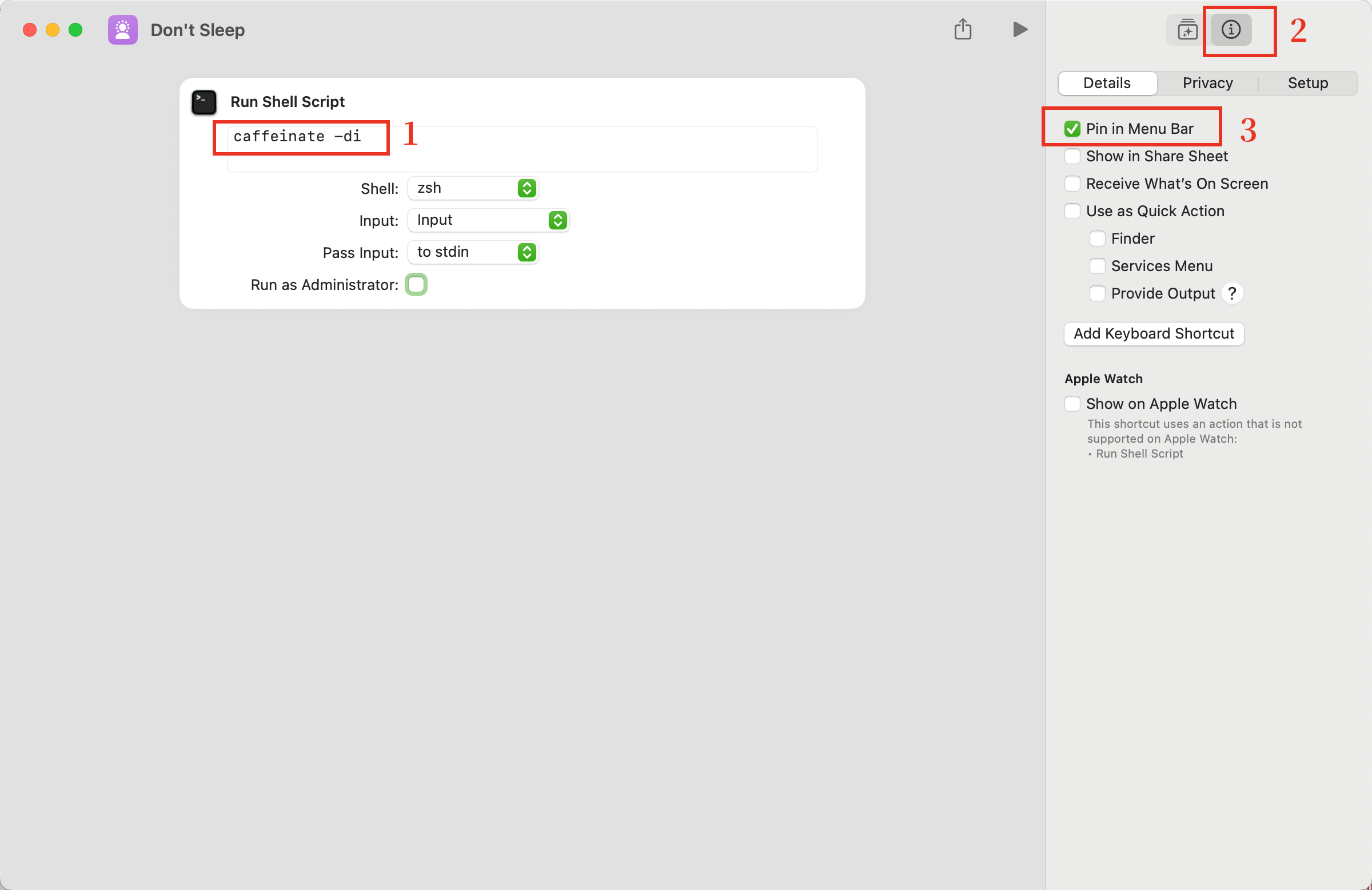Open the Action Library icon
This screenshot has height=890, width=1372.
[1187, 29]
